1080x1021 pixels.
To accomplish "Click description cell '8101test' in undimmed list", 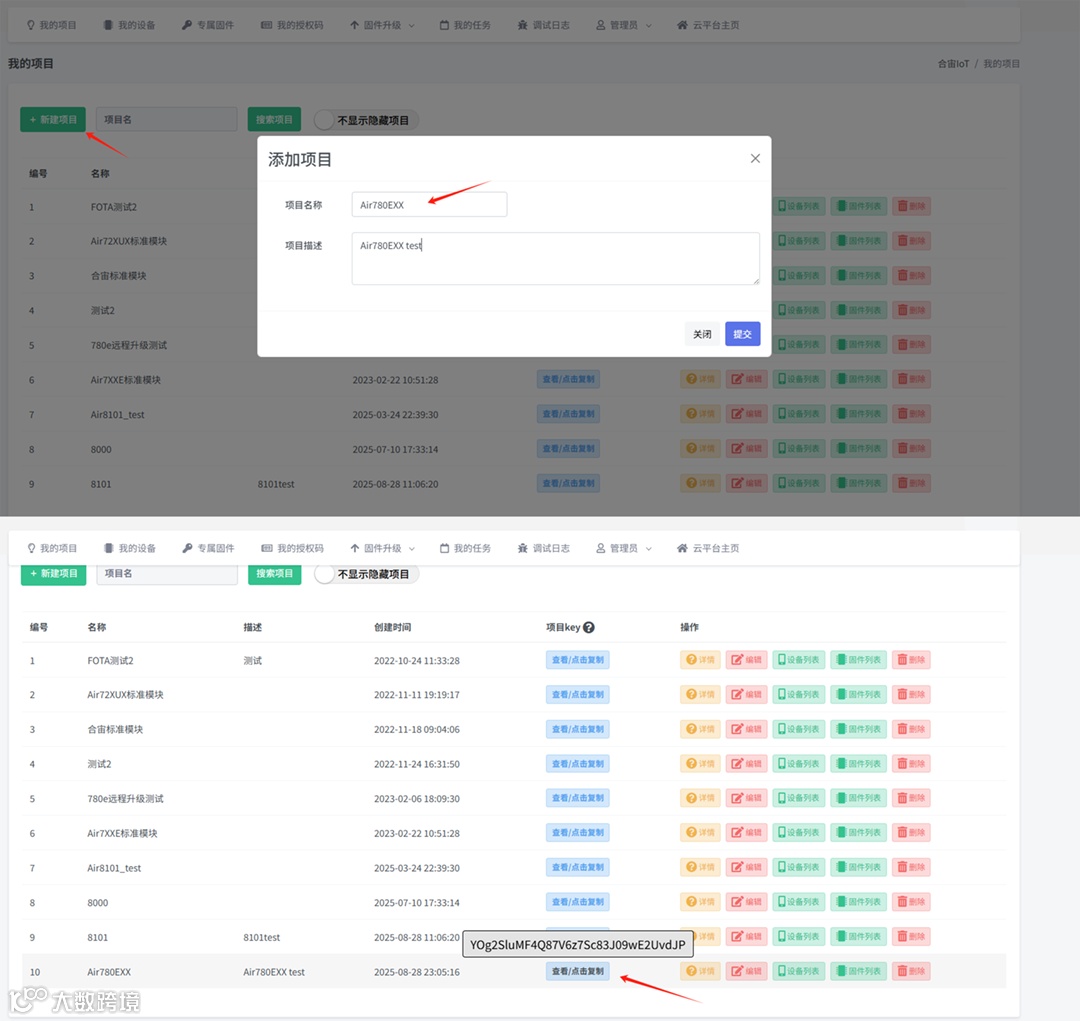I will tap(262, 938).
